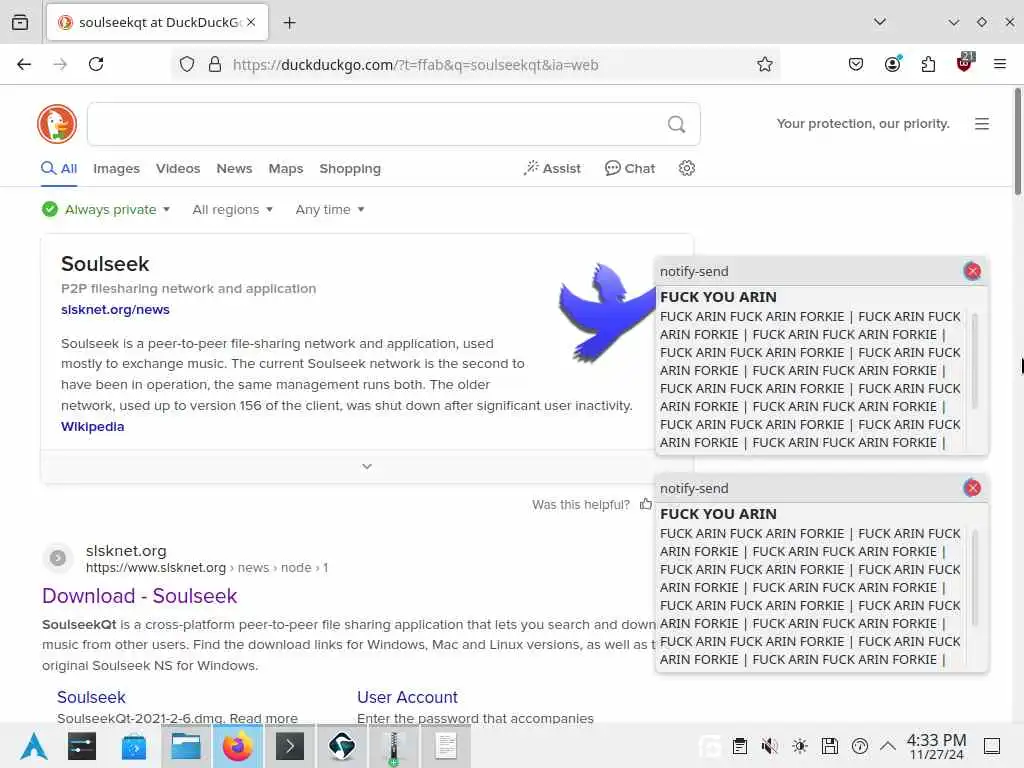Click the DuckDuckGo duck logo
Screen dimensions: 1024x768
pyautogui.click(x=57, y=123)
